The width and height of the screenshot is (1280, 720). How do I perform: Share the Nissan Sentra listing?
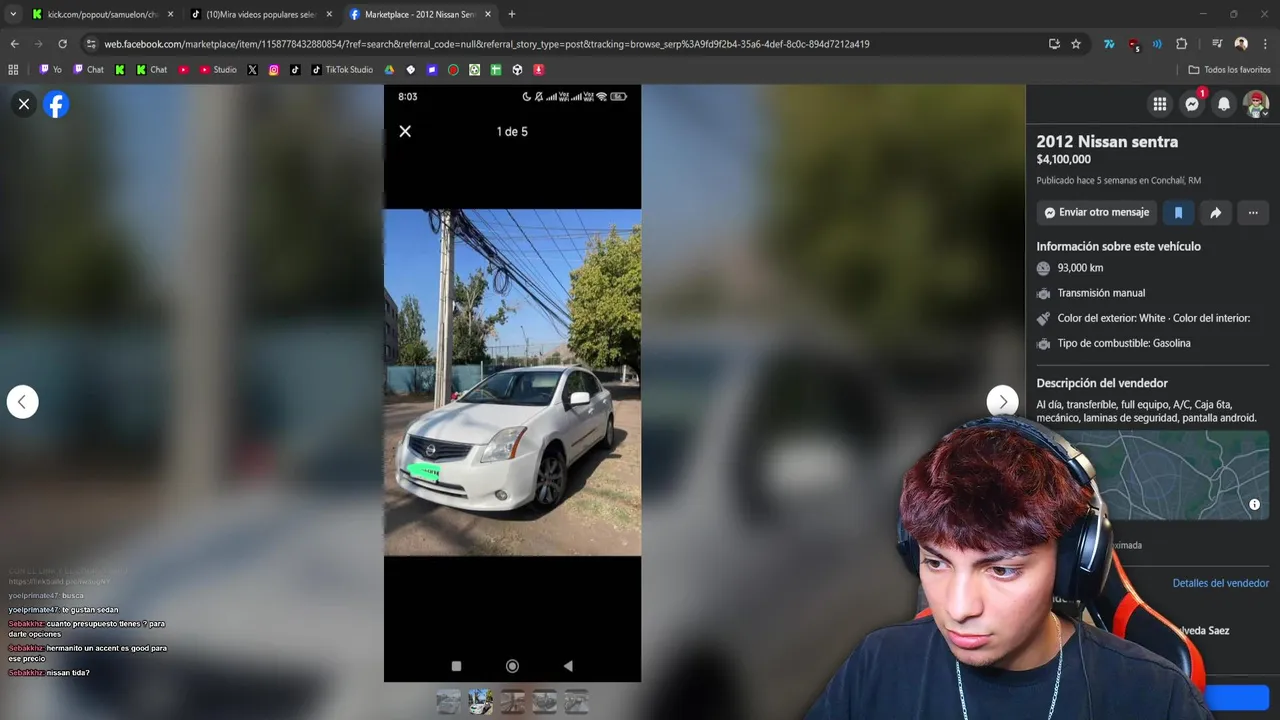[x=1215, y=212]
